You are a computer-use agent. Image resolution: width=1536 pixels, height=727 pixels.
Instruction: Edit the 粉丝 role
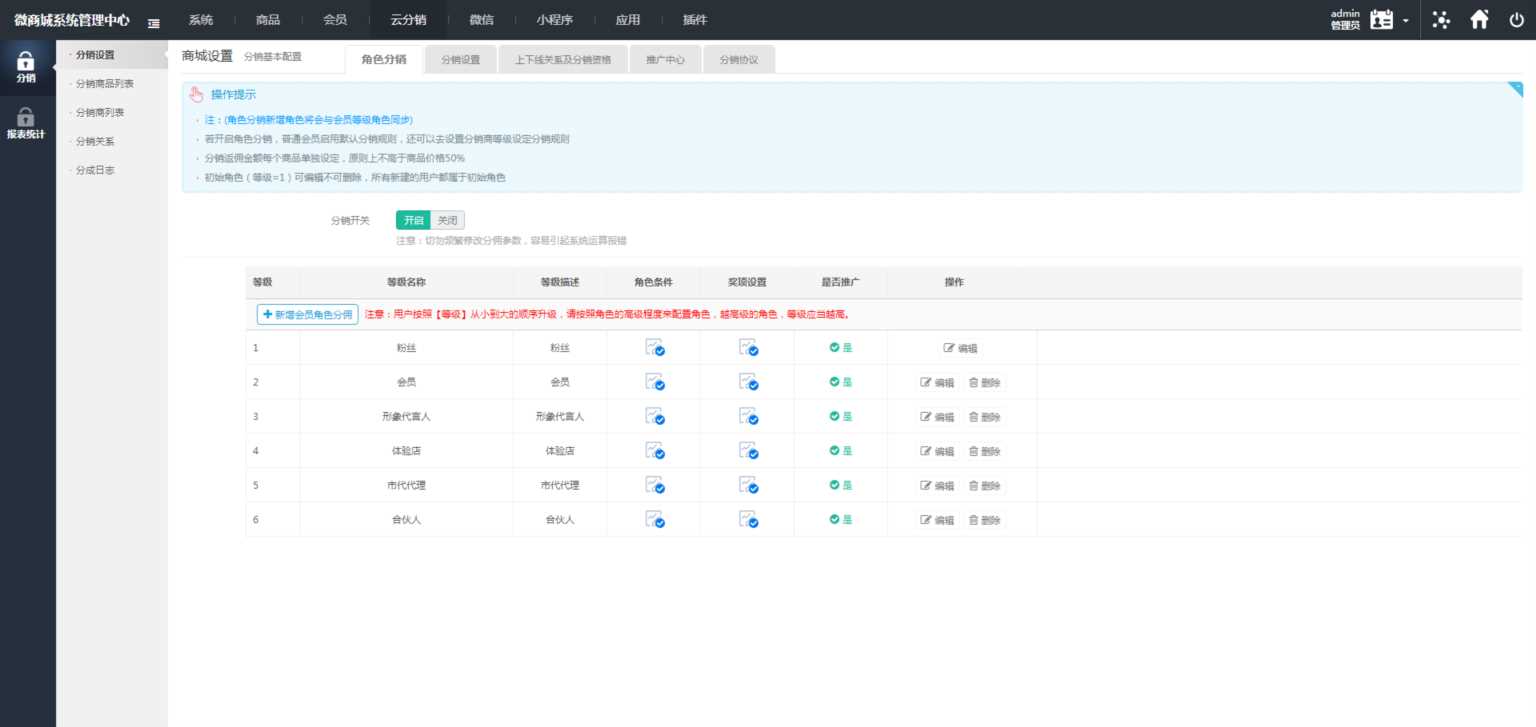[x=960, y=349]
